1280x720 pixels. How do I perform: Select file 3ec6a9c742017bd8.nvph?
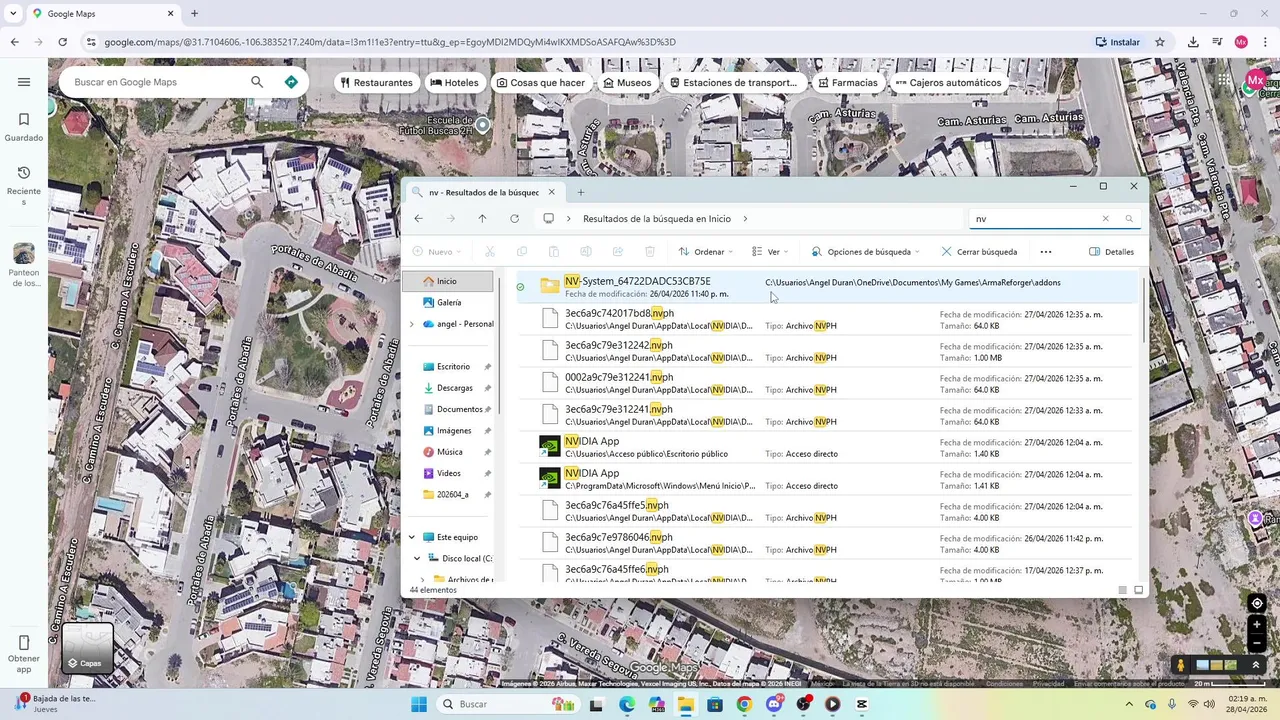[827, 319]
